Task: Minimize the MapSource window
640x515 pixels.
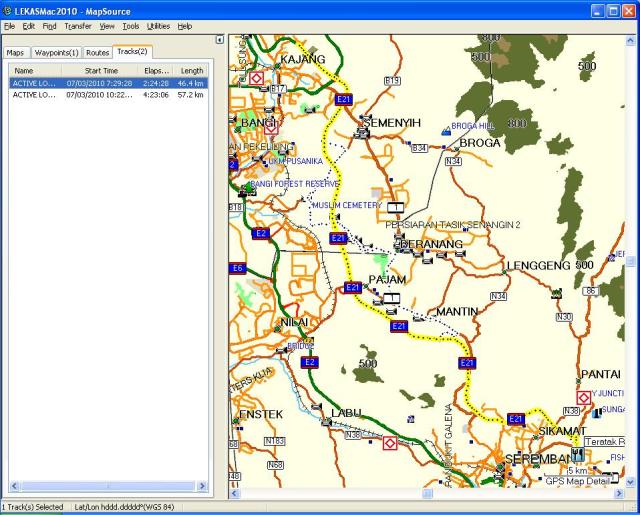Action: (598, 11)
